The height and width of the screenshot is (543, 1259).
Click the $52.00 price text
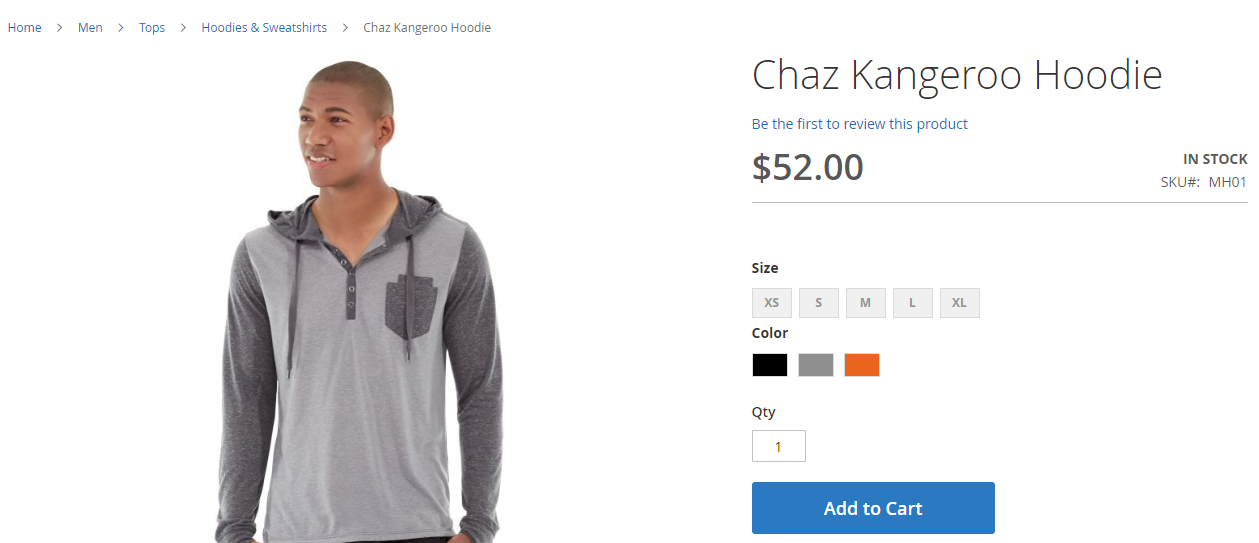click(808, 167)
